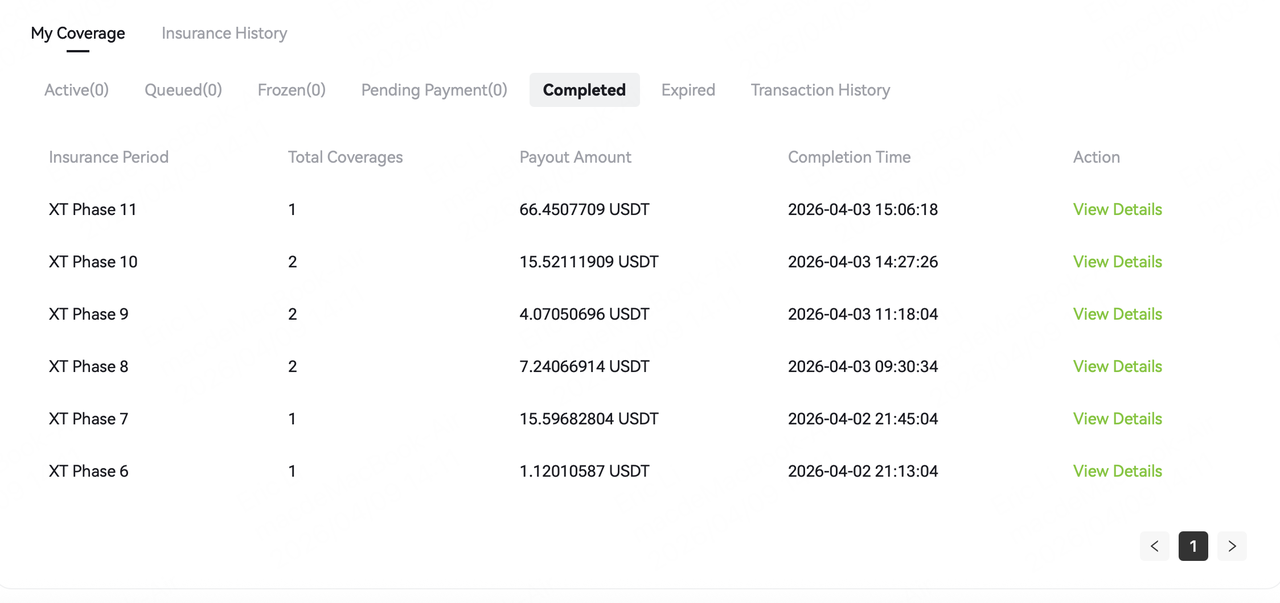Go to the previous page arrow
The image size is (1280, 603).
point(1154,546)
